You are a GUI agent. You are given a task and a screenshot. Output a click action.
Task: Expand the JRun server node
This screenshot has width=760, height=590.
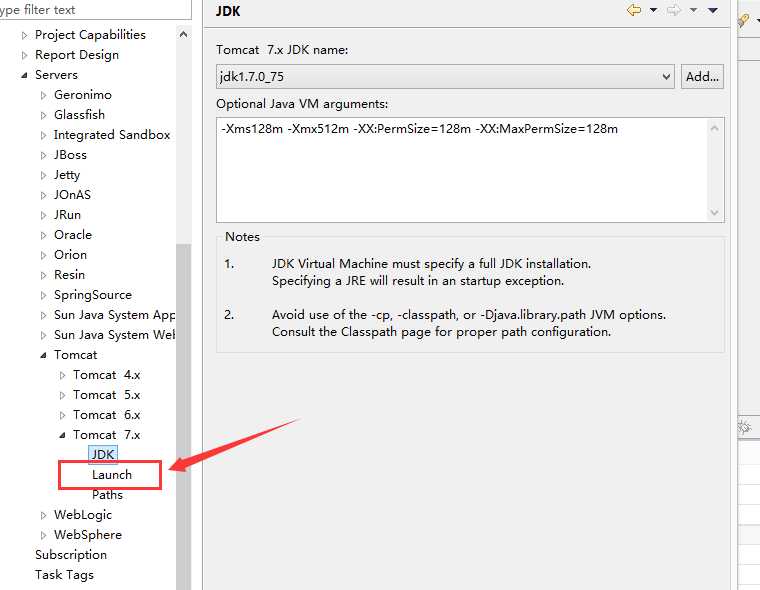pyautogui.click(x=44, y=215)
